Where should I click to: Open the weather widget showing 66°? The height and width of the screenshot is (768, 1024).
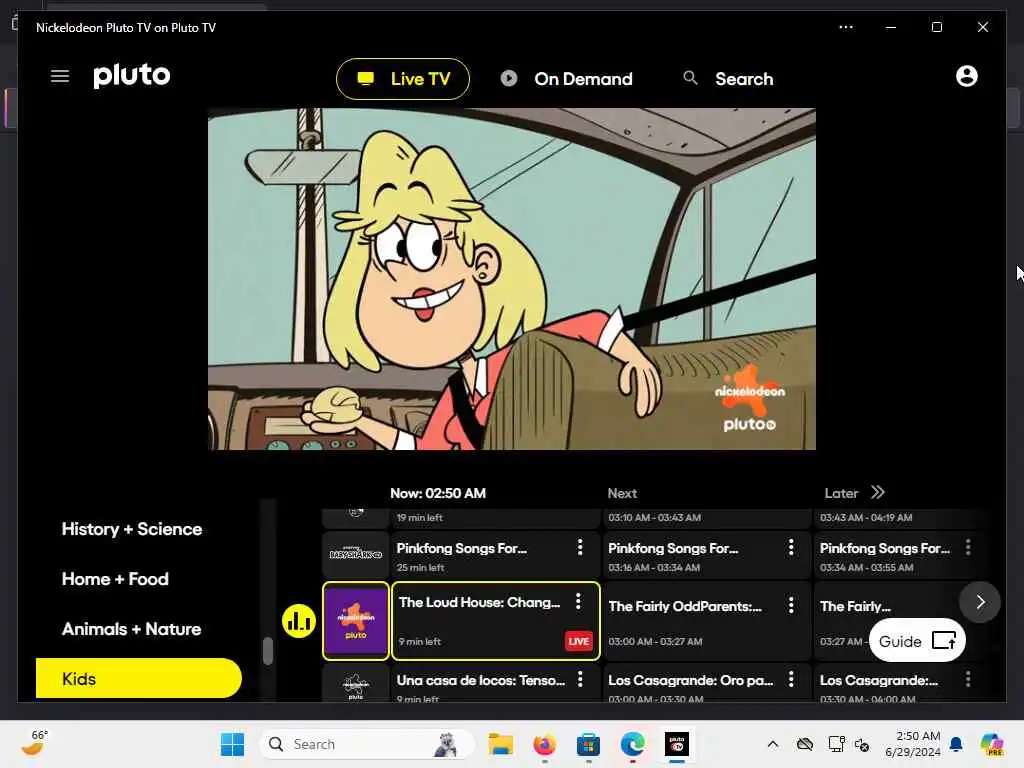coord(35,743)
